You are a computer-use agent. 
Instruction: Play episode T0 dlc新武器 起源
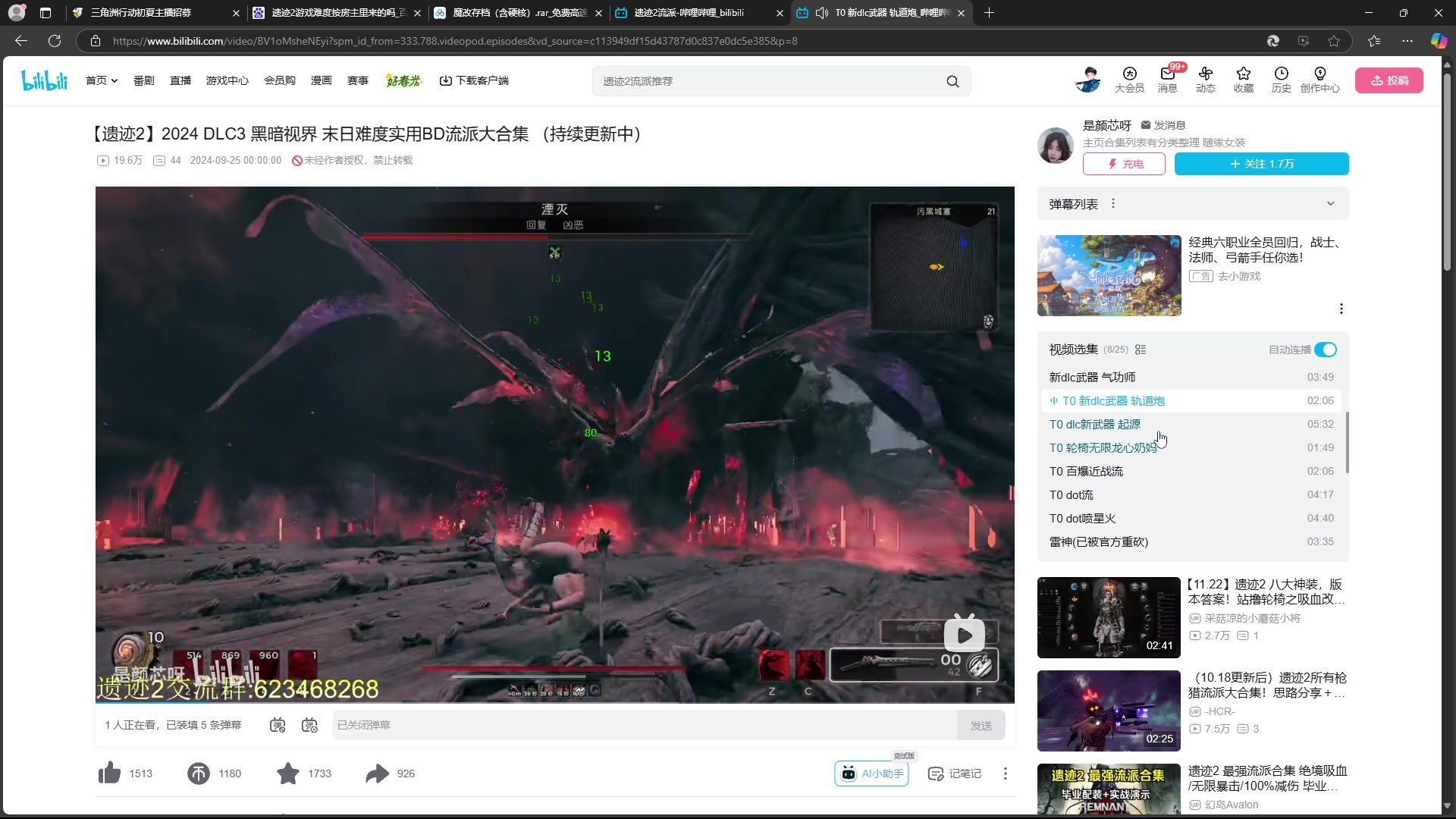(1191, 424)
